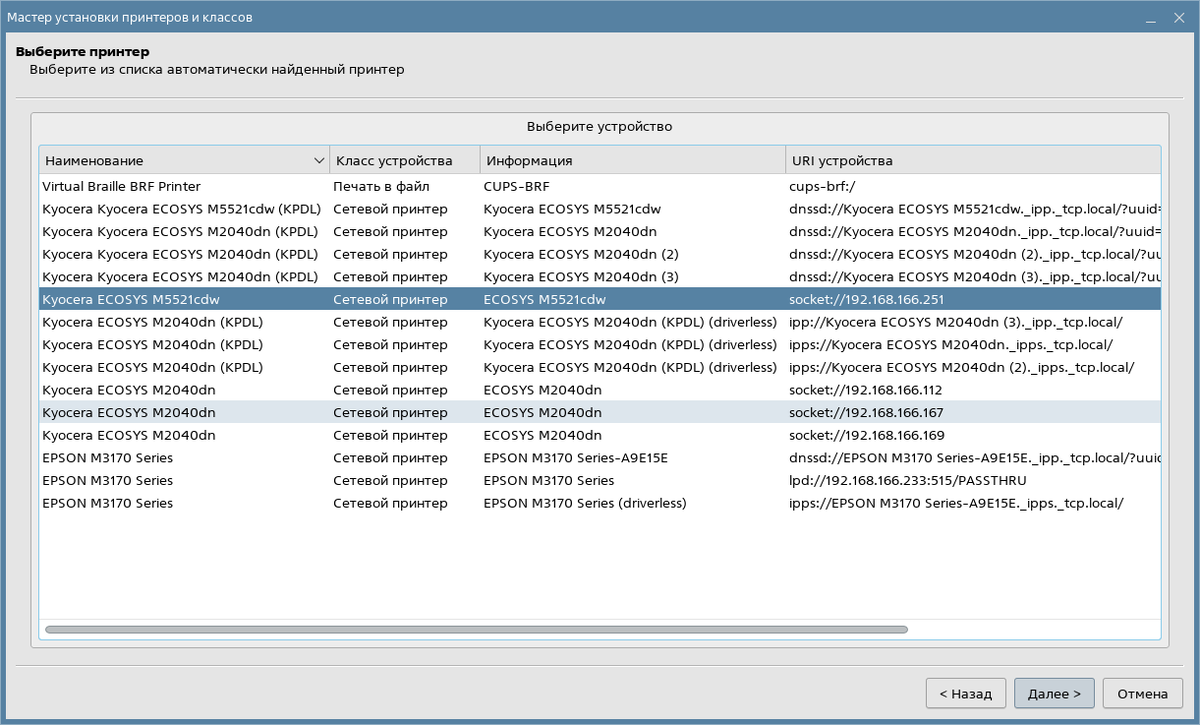Viewport: 1200px width, 725px height.
Task: Click info cell Kyocera ECOSYS M2040dn (2)
Action: coord(581,254)
